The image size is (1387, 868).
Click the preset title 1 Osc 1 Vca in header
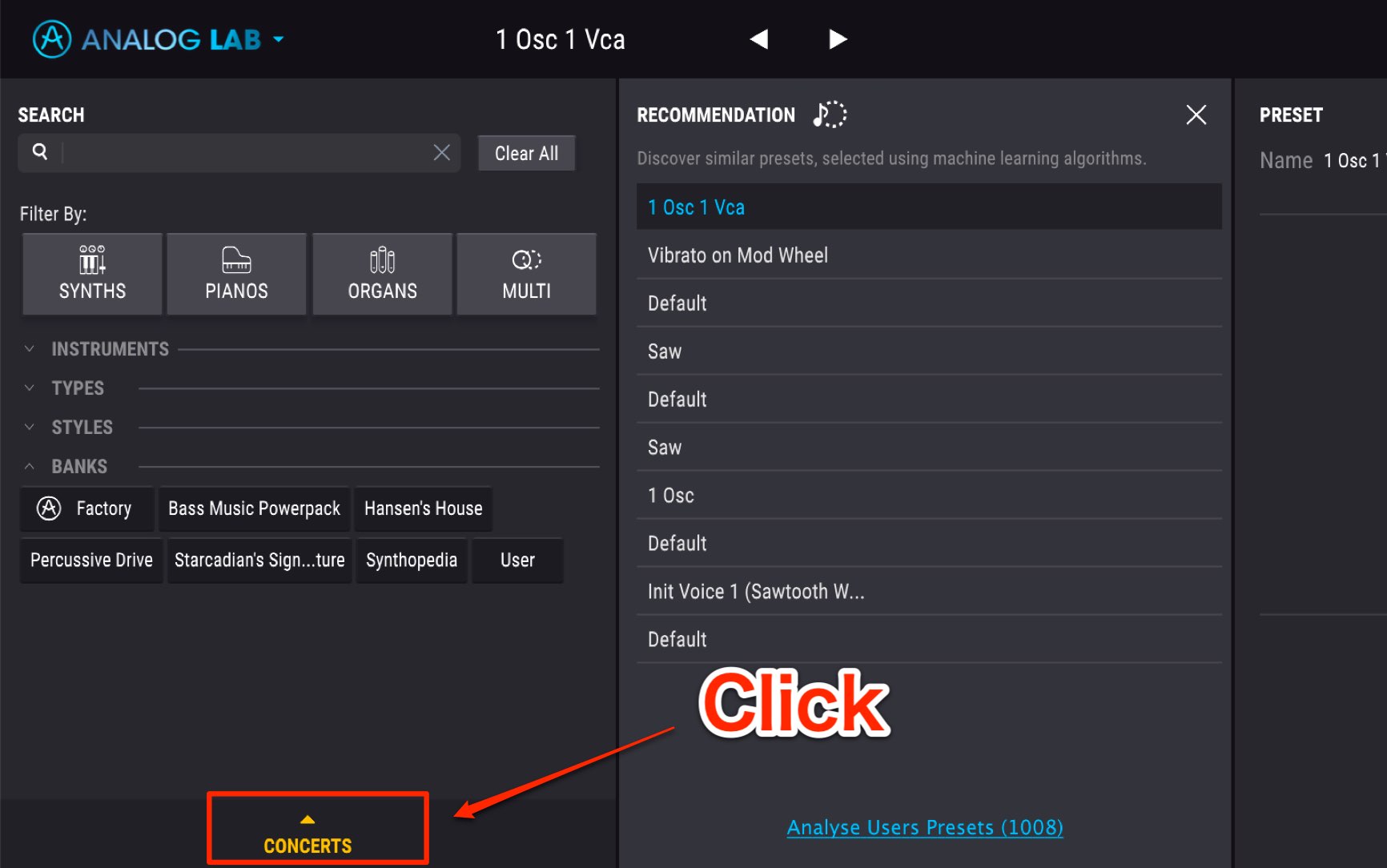(x=561, y=39)
